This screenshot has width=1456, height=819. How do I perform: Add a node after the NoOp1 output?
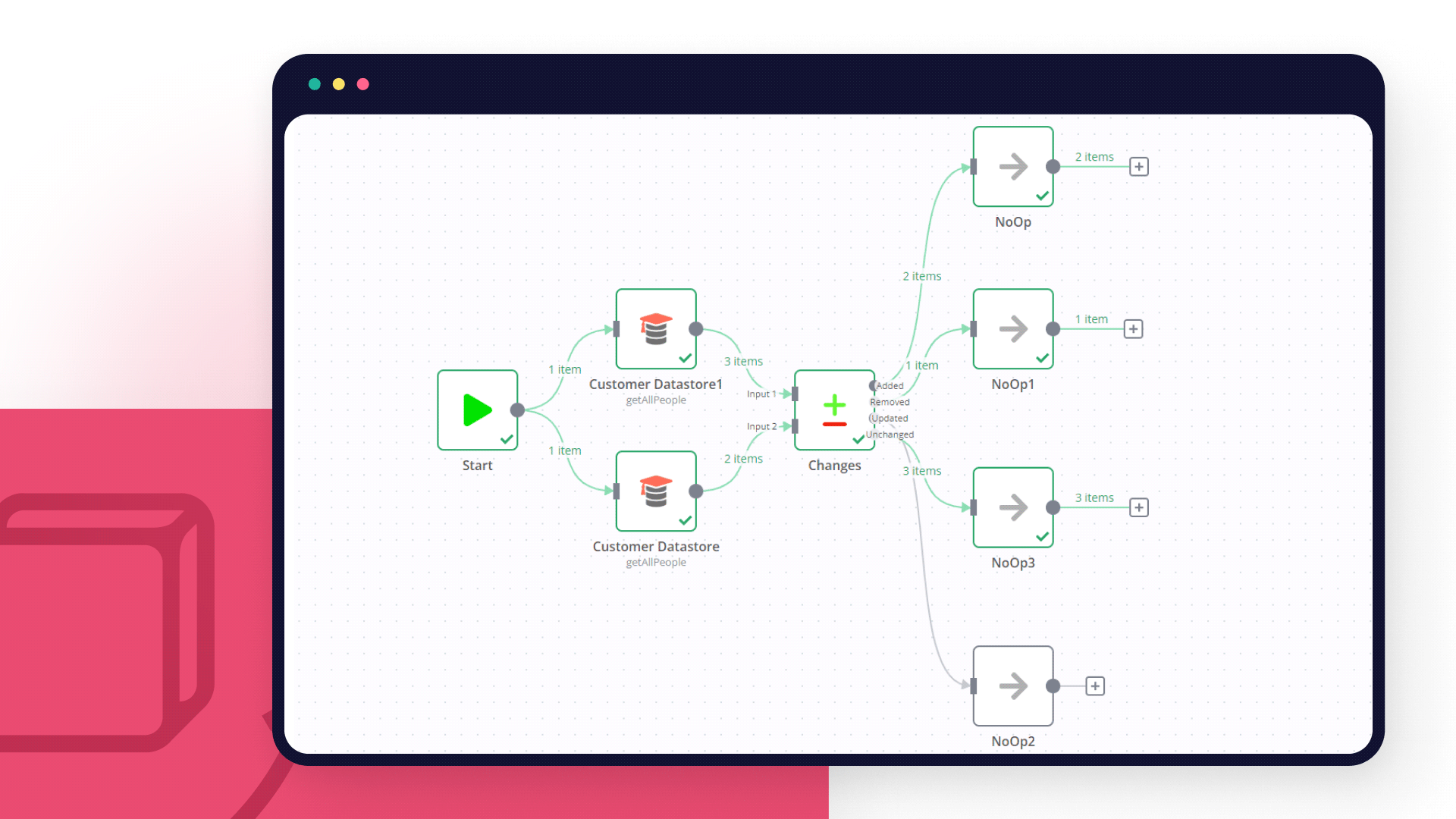point(1133,329)
